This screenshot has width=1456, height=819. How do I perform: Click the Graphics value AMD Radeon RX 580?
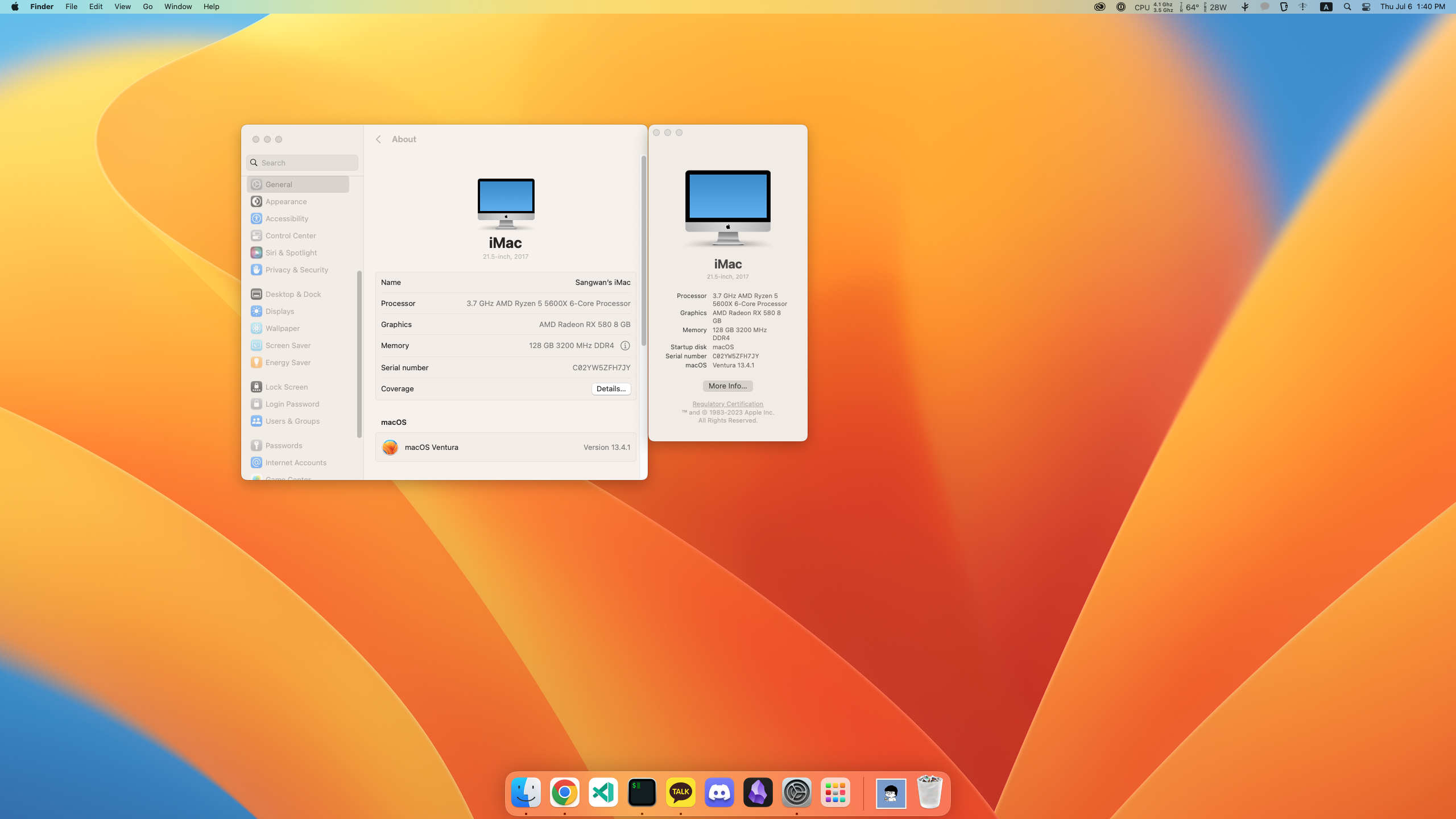pyautogui.click(x=585, y=325)
